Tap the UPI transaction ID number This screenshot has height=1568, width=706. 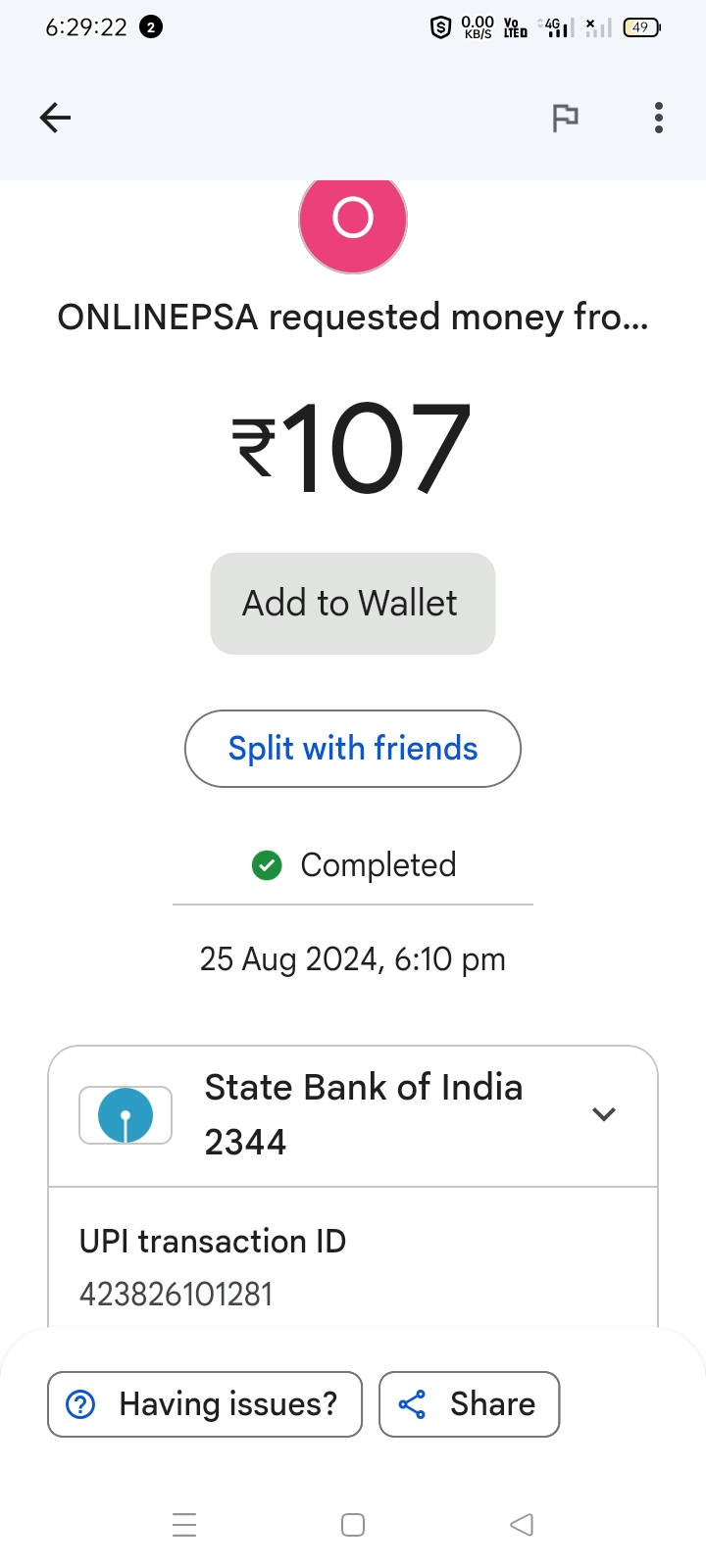(176, 1295)
